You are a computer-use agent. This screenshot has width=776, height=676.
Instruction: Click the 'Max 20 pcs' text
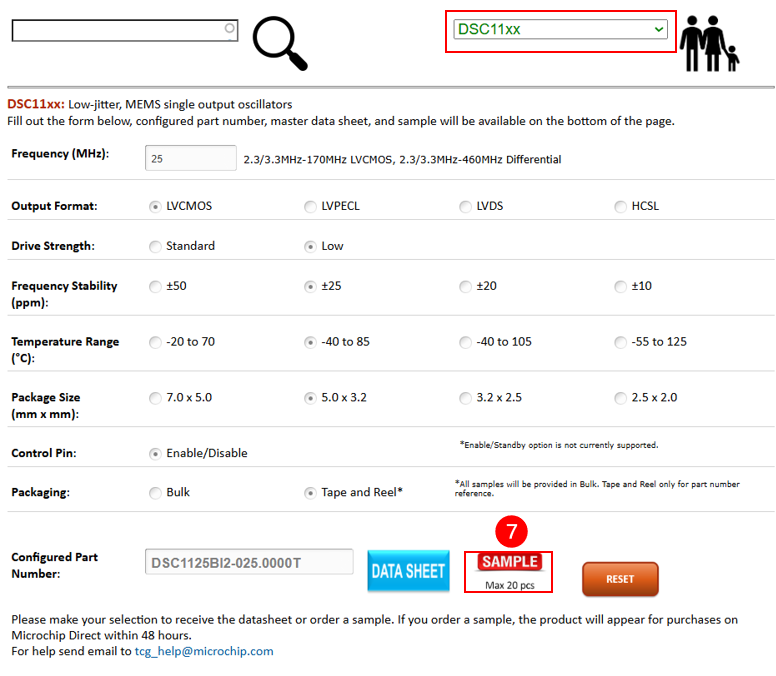(509, 585)
